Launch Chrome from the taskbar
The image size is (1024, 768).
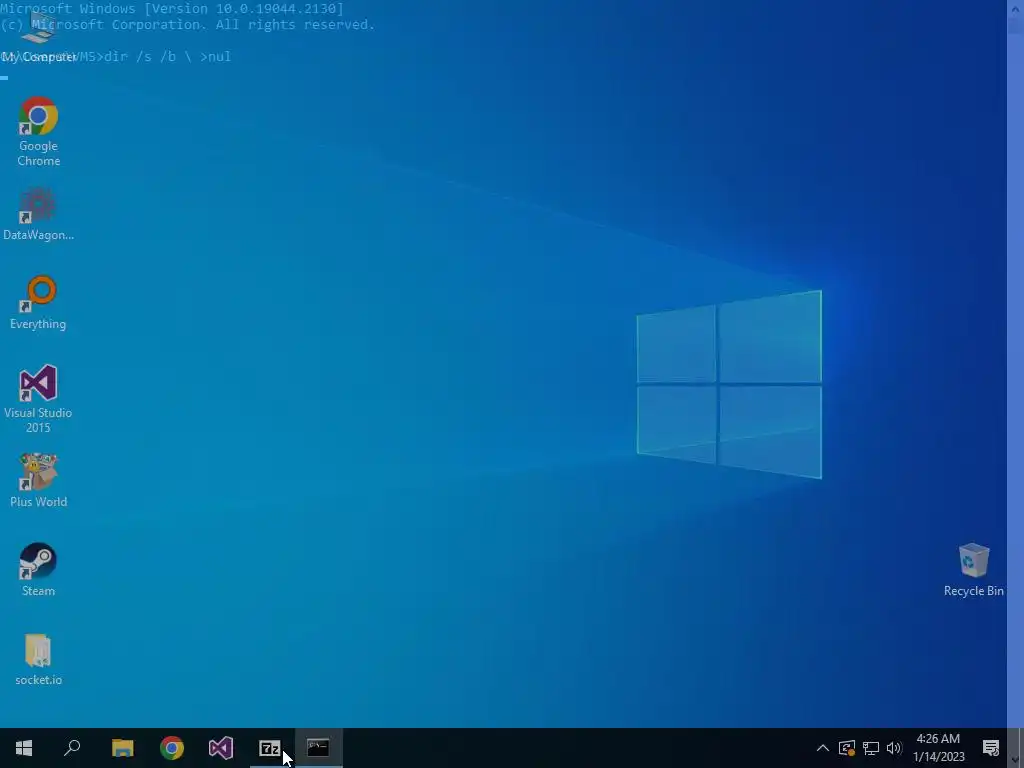tap(172, 748)
